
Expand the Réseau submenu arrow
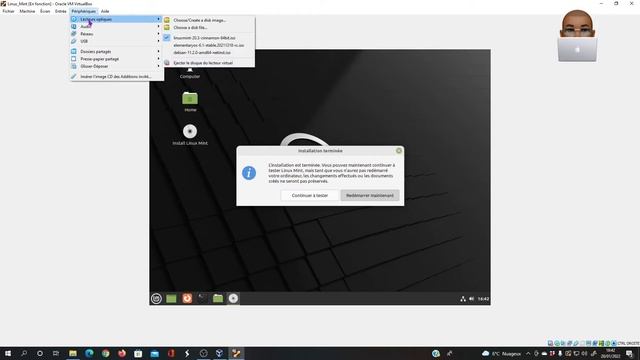click(x=158, y=34)
